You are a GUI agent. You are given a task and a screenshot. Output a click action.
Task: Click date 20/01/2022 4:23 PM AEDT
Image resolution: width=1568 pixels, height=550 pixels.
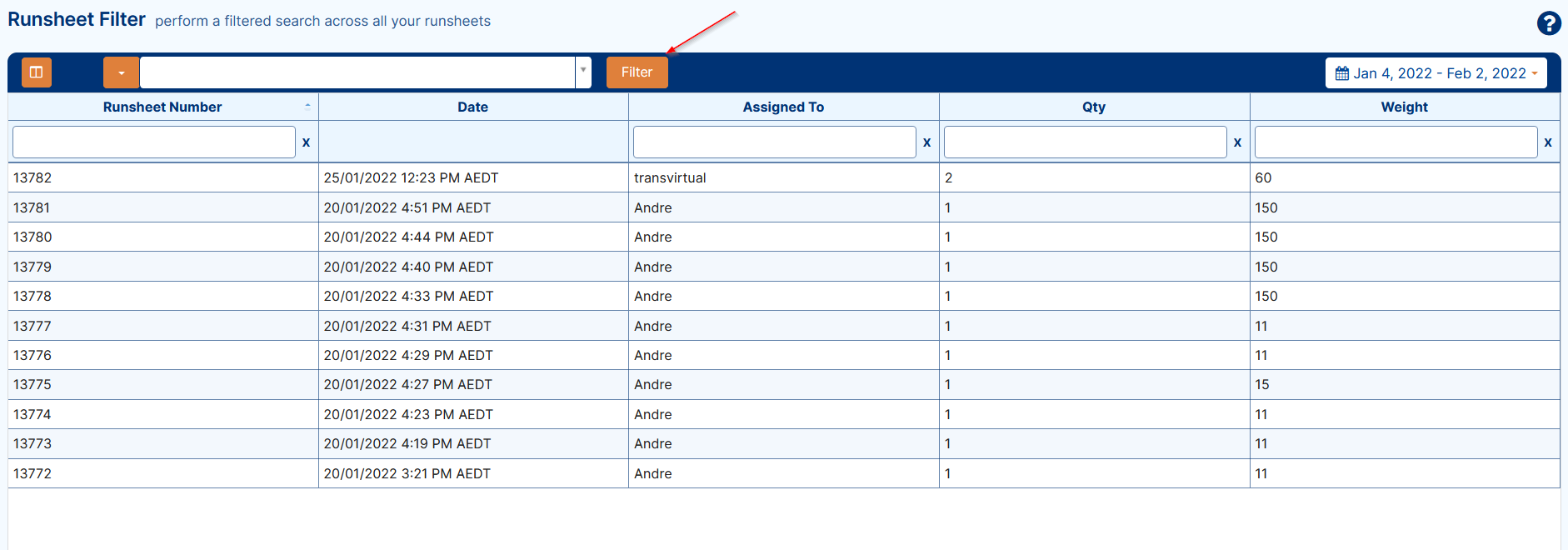[408, 414]
